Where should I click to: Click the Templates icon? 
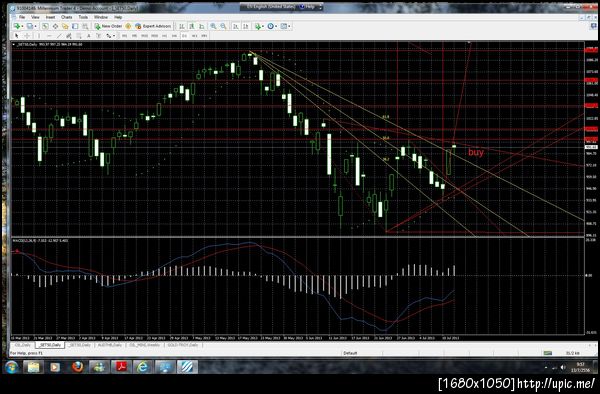pos(284,26)
